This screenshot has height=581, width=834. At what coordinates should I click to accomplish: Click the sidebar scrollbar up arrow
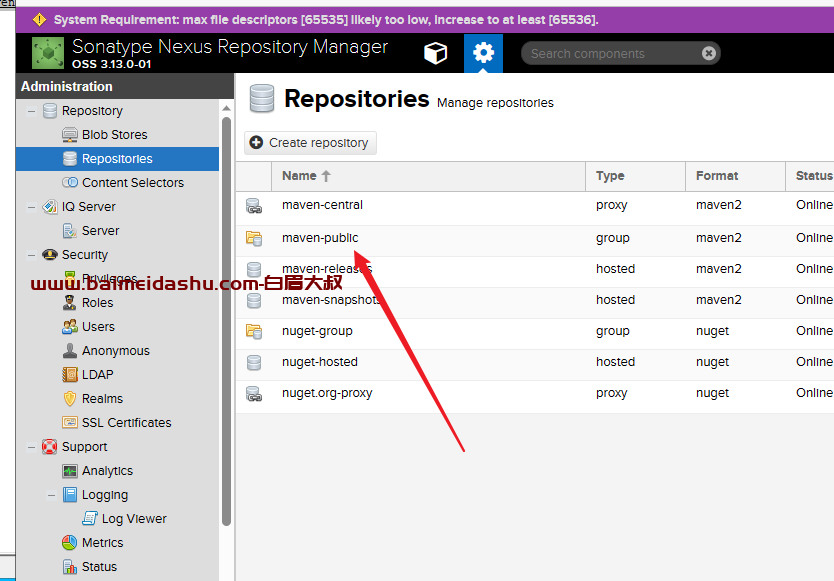point(226,108)
